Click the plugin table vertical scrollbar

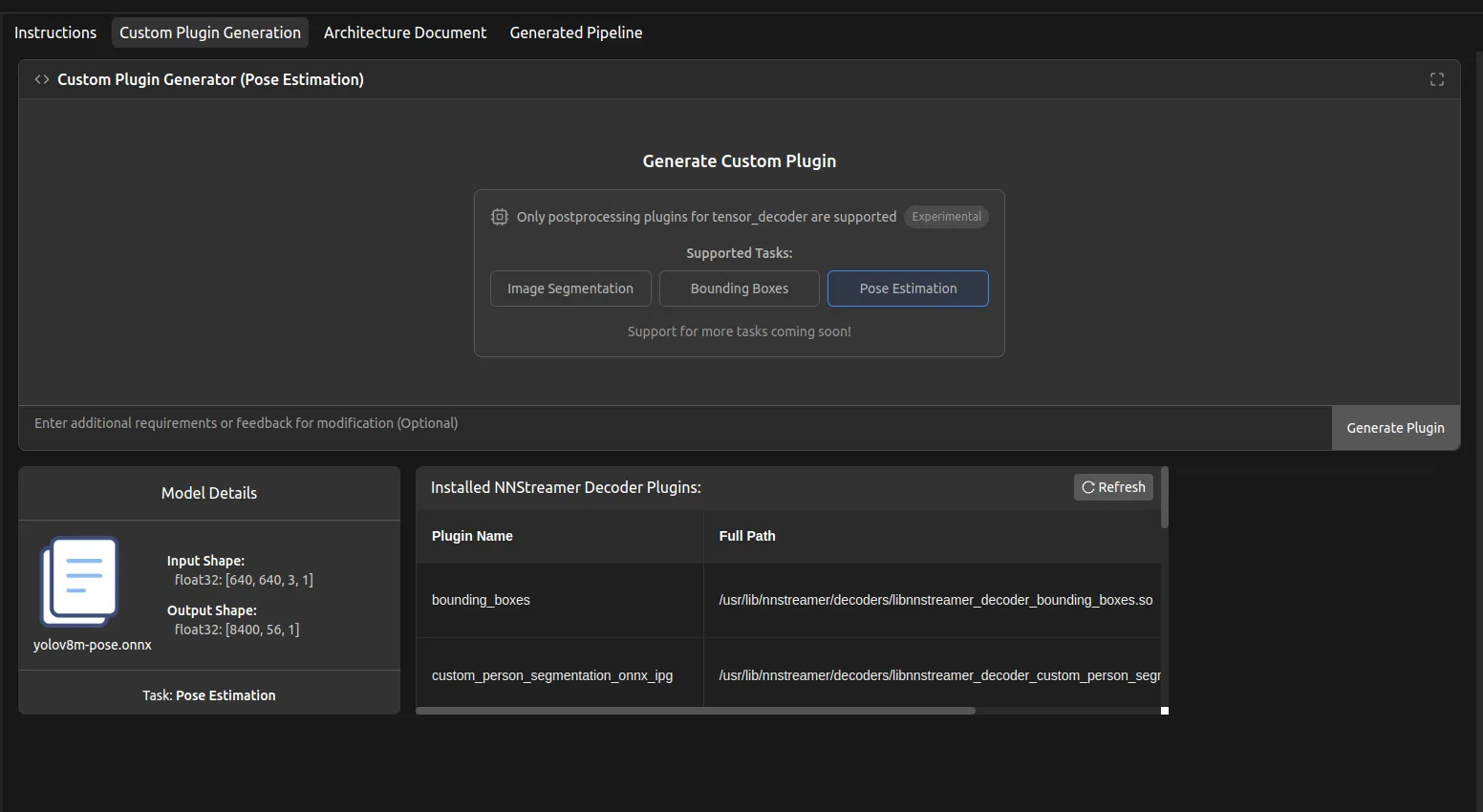tap(1165, 498)
